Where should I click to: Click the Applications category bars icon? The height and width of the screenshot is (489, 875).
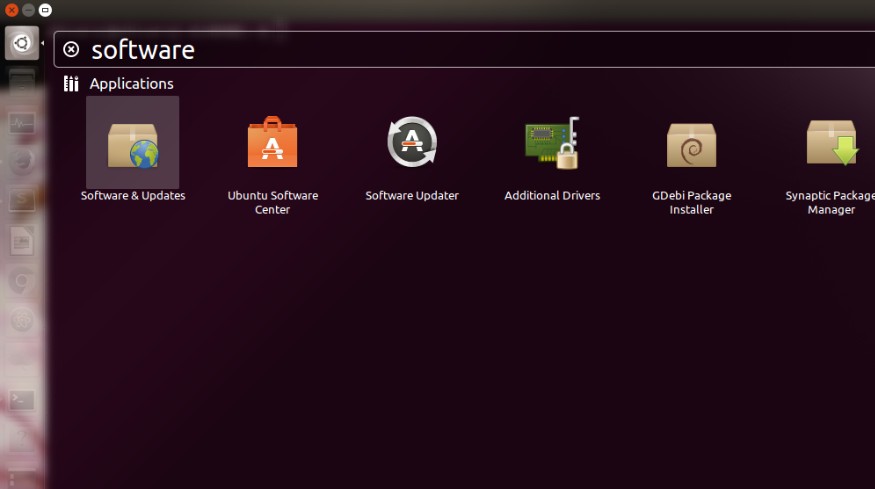pos(71,84)
